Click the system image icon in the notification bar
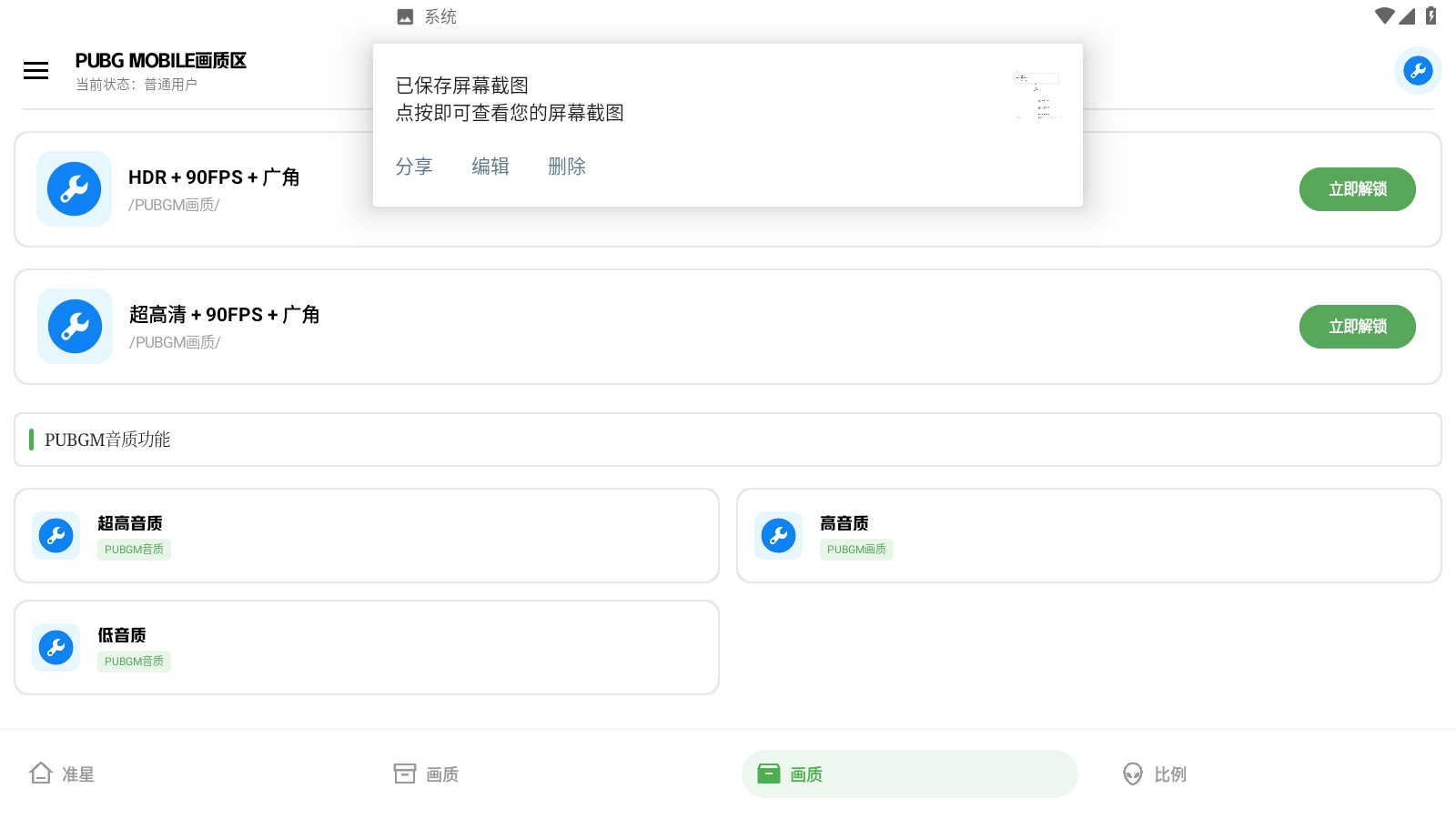Image resolution: width=1456 pixels, height=819 pixels. 404,15
